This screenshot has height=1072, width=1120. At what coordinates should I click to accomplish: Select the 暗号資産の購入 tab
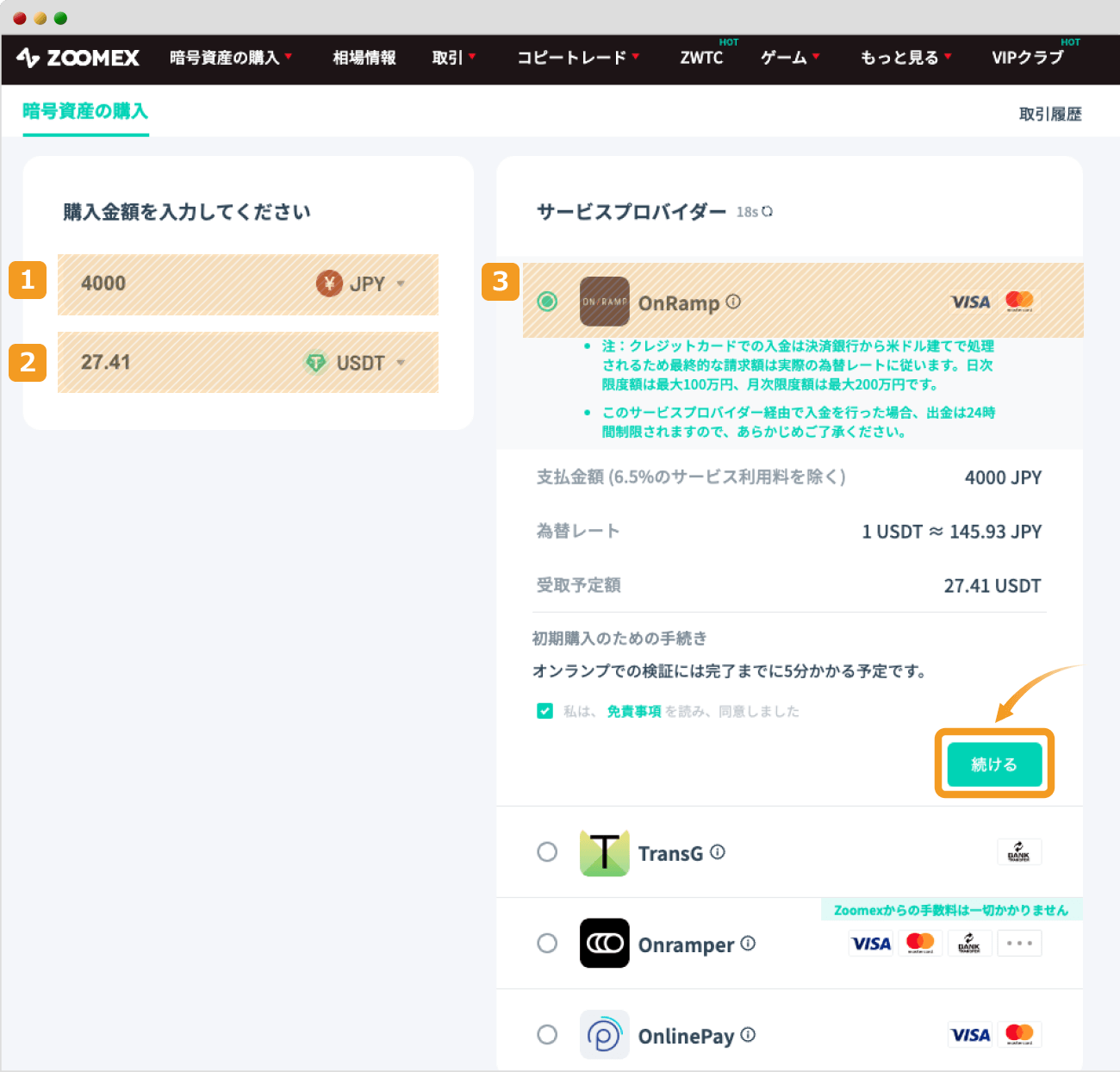(x=85, y=111)
